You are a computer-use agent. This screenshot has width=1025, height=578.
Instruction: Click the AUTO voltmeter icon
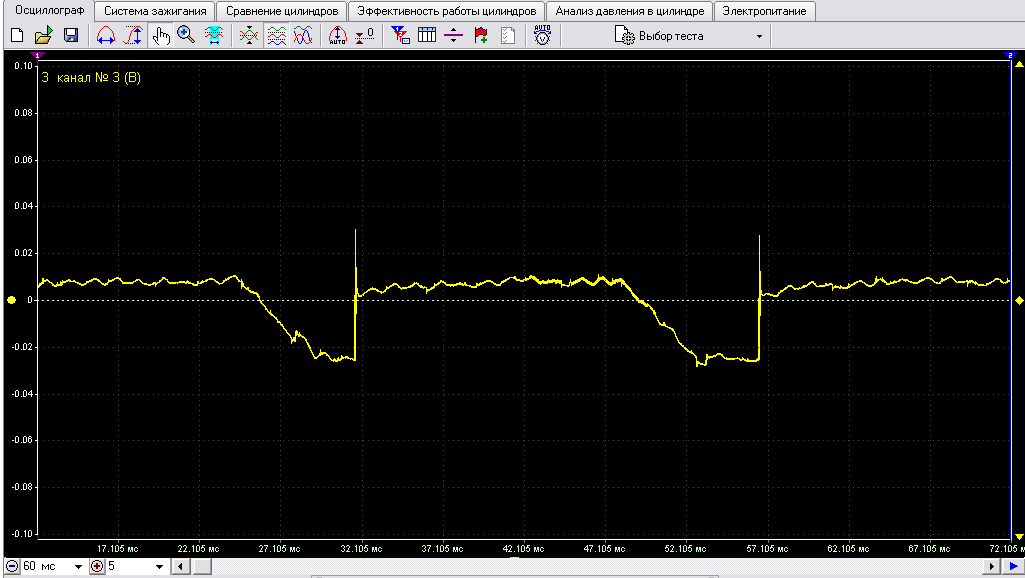click(x=543, y=35)
